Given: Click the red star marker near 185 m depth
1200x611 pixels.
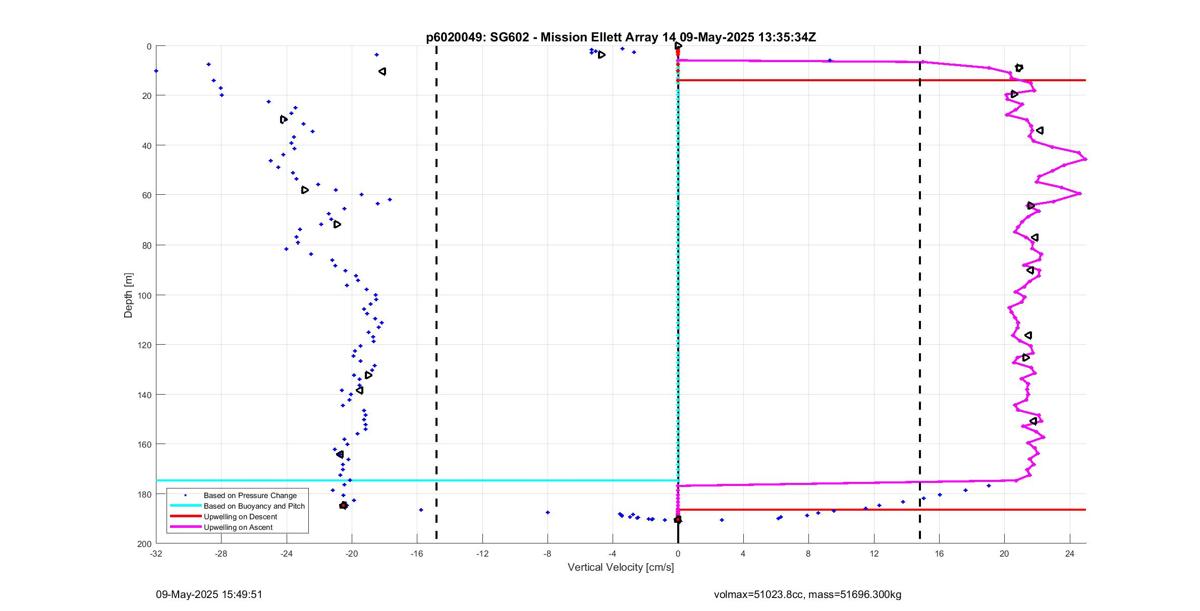Looking at the screenshot, I should [344, 506].
